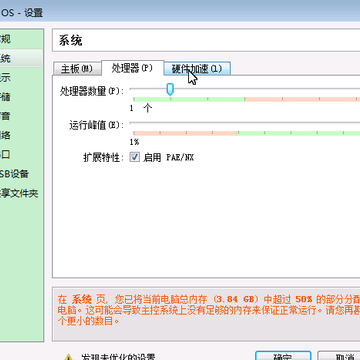Viewport: 360px width, 360px height.
Task: Click the 运行峰值 value '1%'
Action: coord(134,142)
